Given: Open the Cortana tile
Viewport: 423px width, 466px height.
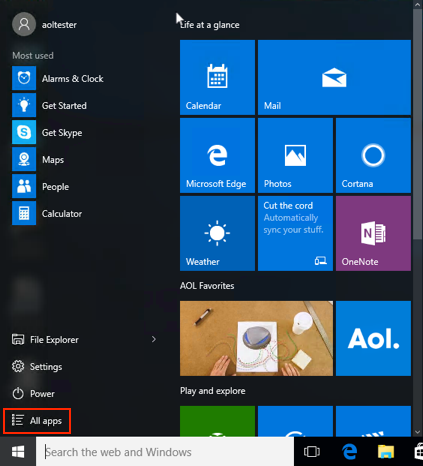Looking at the screenshot, I should tap(373, 155).
